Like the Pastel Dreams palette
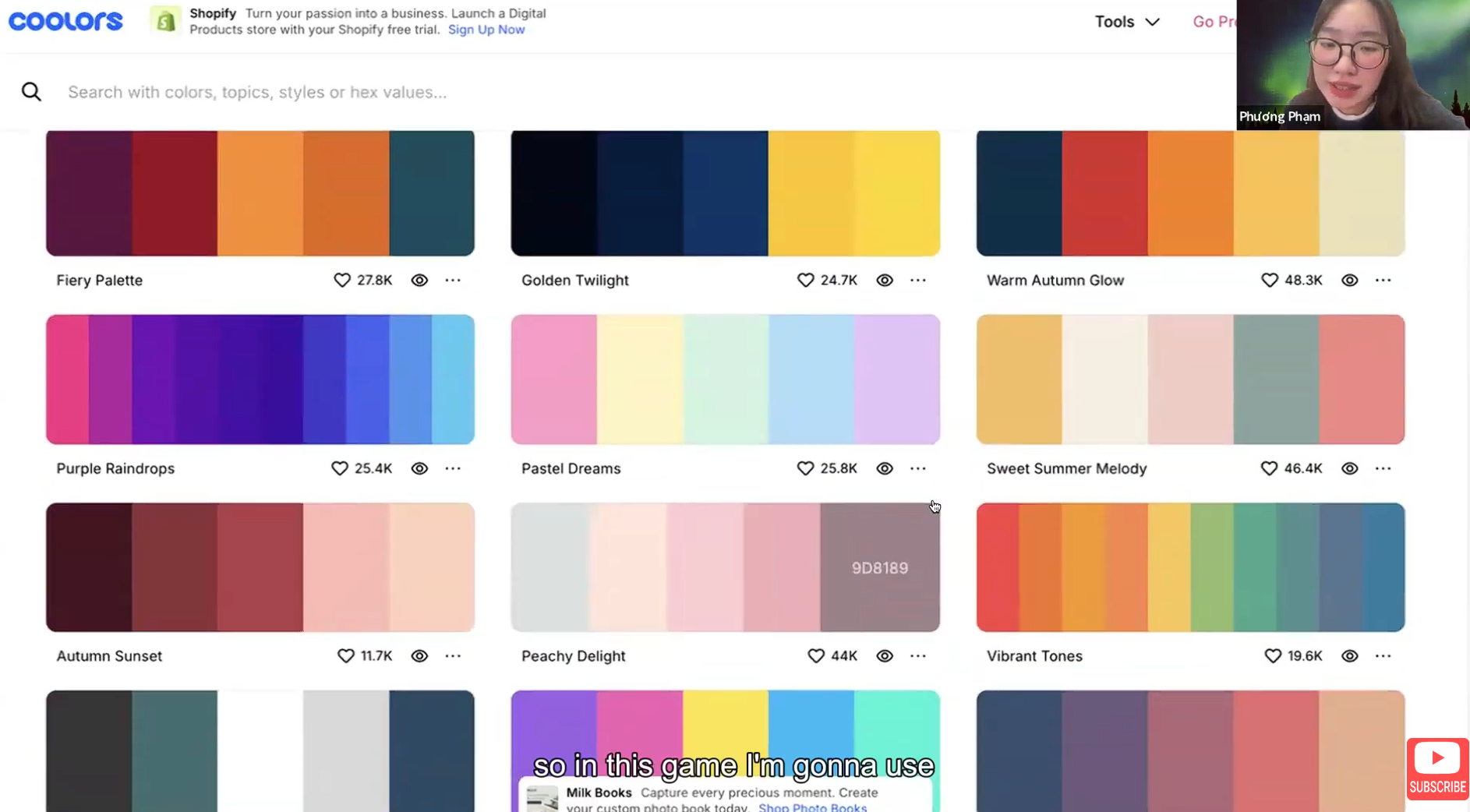The image size is (1470, 812). (x=805, y=468)
